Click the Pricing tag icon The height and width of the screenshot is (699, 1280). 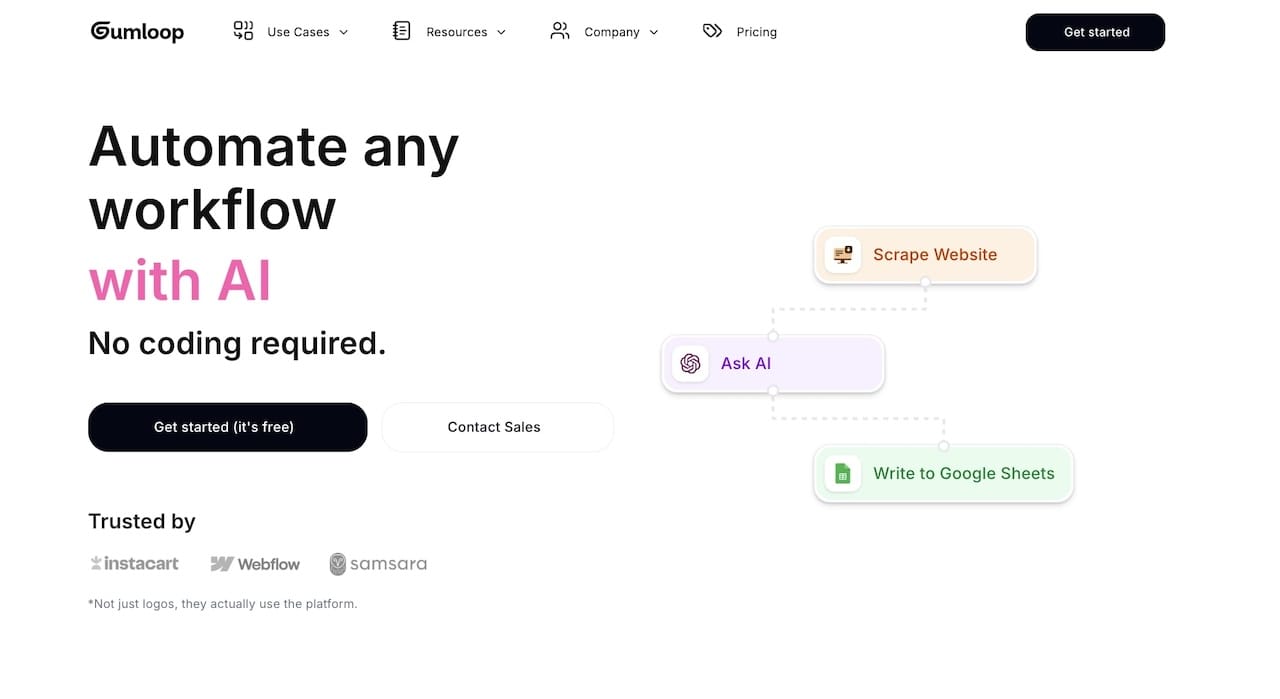711,31
